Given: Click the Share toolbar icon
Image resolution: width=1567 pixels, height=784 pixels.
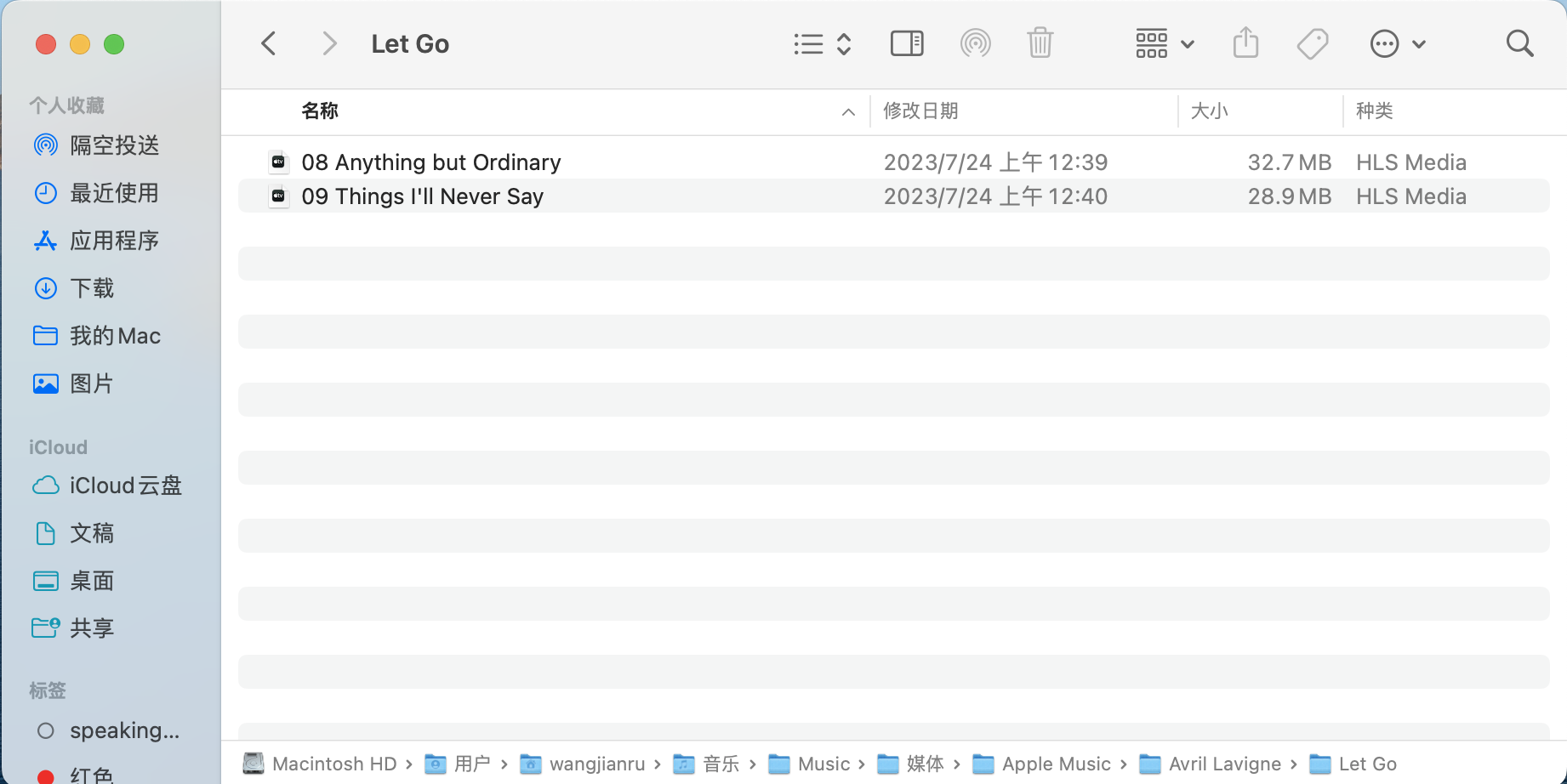Looking at the screenshot, I should (x=1245, y=43).
